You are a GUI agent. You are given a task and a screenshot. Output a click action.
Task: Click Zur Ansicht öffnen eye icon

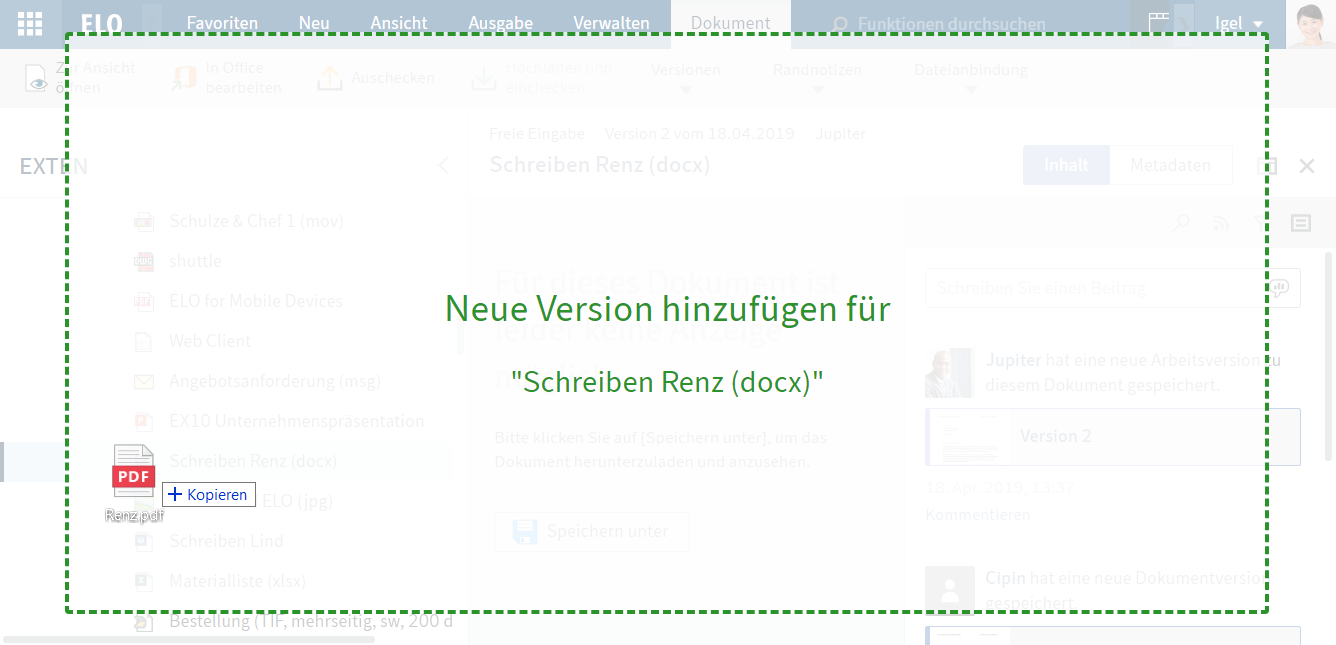click(38, 78)
